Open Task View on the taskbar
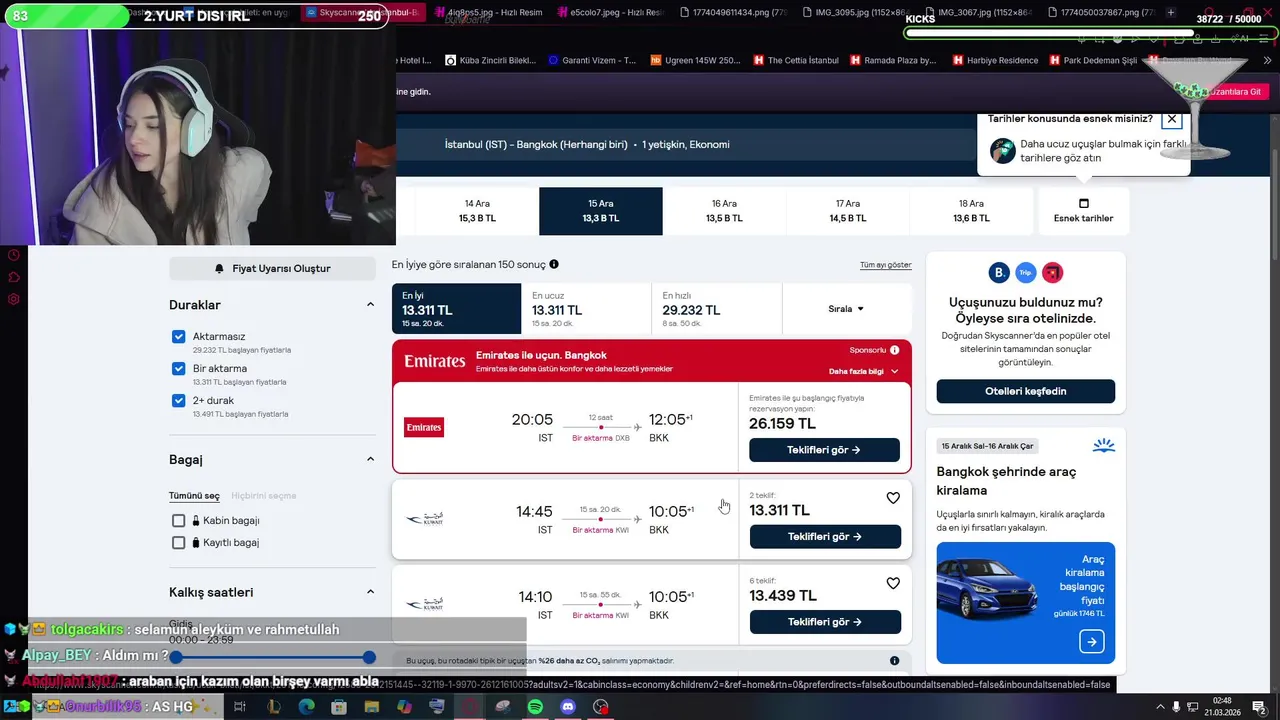This screenshot has height=720, width=1280. tap(240, 707)
